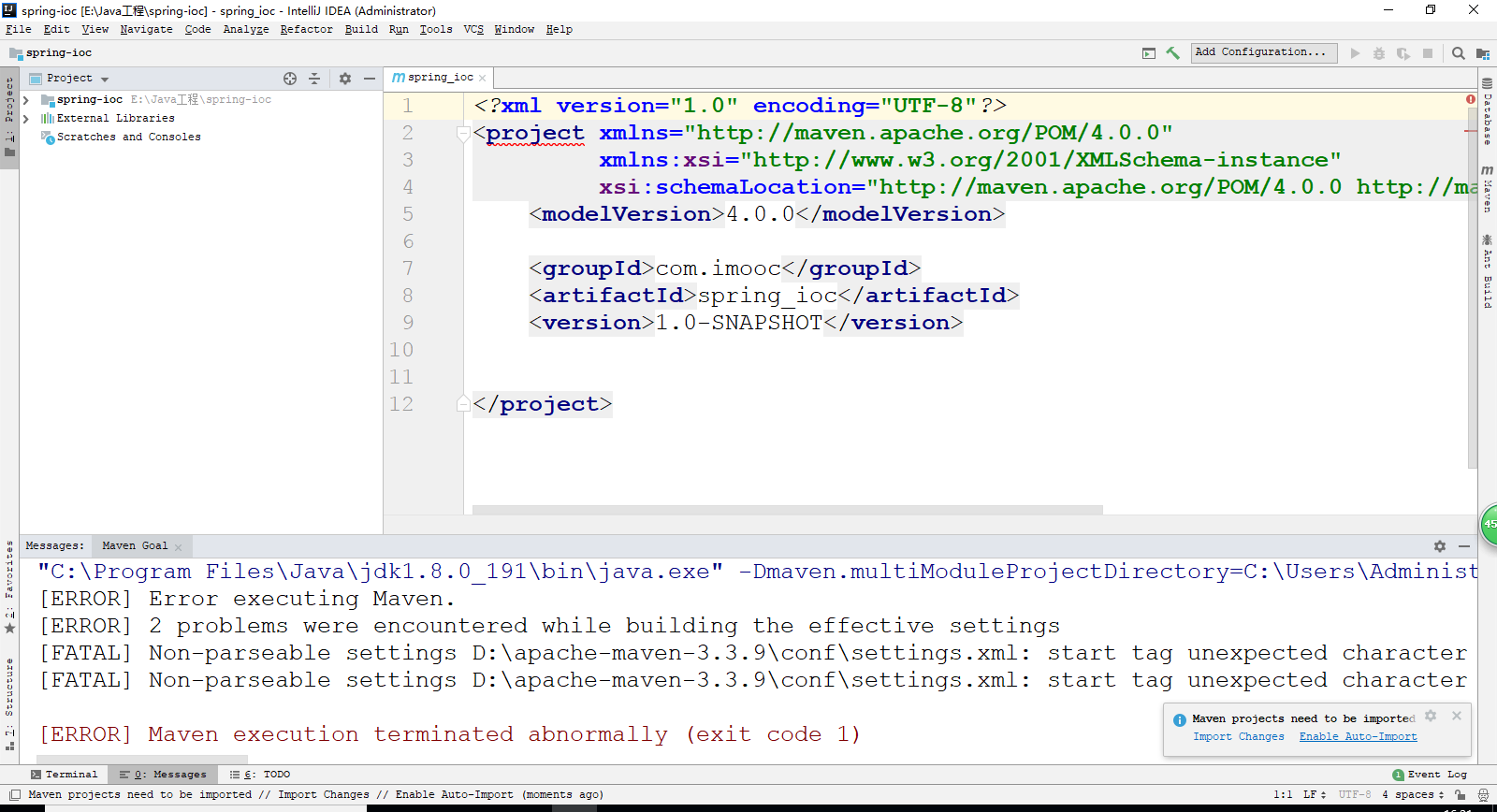Image resolution: width=1497 pixels, height=812 pixels.
Task: Click the red error indicator in editor gutter
Action: pos(1471,99)
